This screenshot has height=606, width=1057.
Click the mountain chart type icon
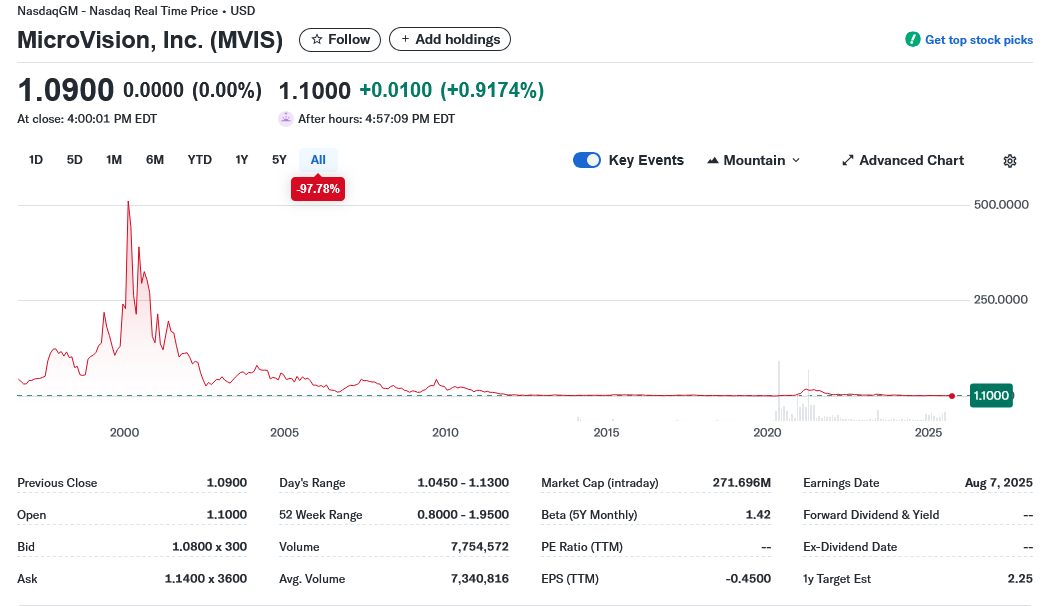(x=713, y=160)
